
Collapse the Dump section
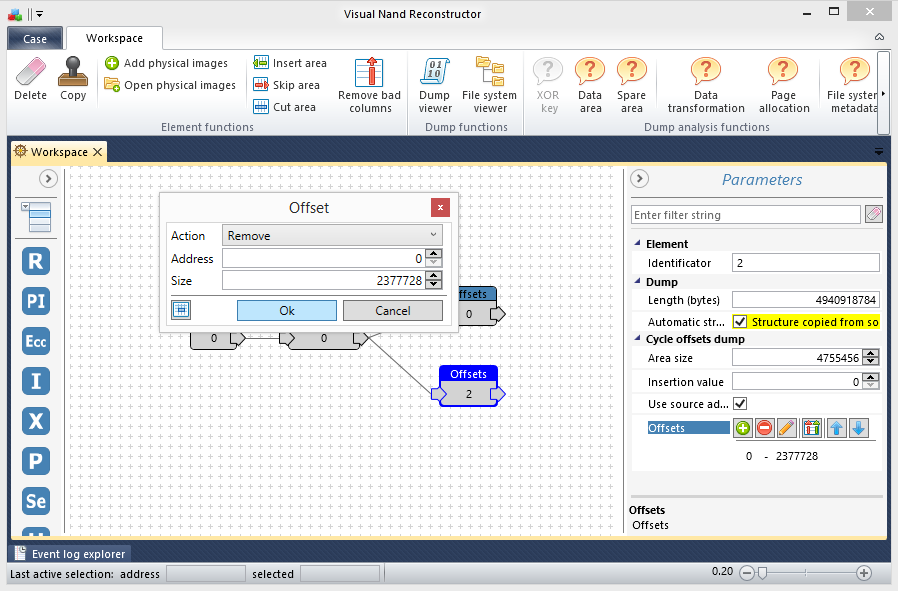click(x=637, y=281)
